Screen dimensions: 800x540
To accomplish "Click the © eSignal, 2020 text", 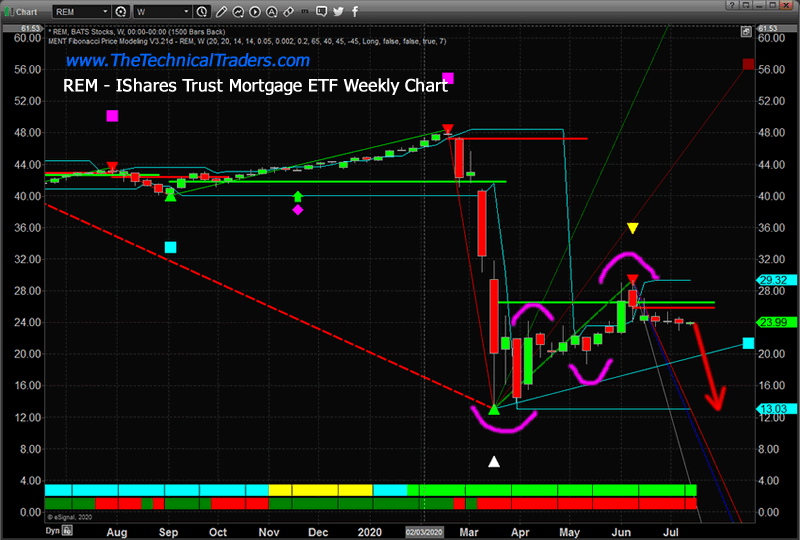I will (x=70, y=518).
